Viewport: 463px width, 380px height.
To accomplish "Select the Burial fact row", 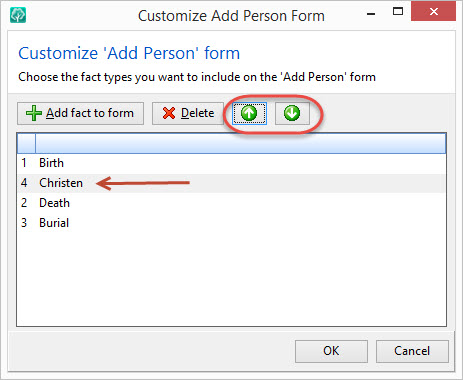I will coord(231,223).
